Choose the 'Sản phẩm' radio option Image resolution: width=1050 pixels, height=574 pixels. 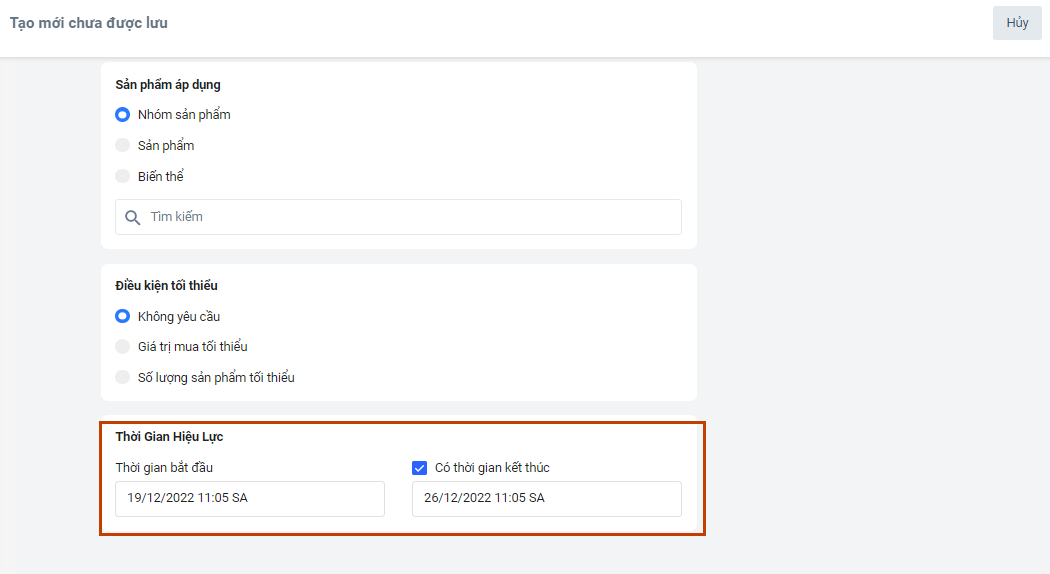coord(123,146)
